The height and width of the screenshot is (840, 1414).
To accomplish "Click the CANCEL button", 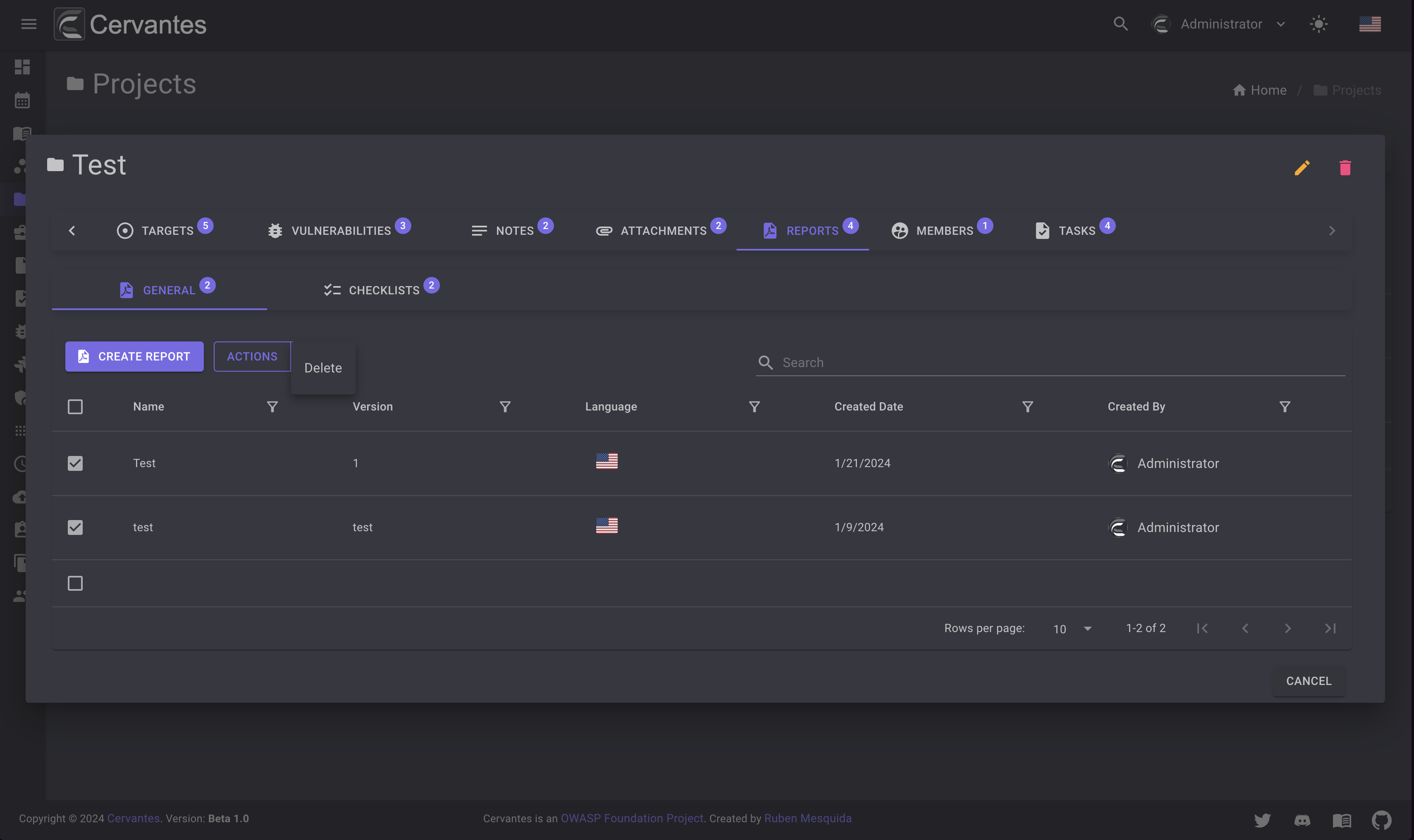I will point(1309,680).
